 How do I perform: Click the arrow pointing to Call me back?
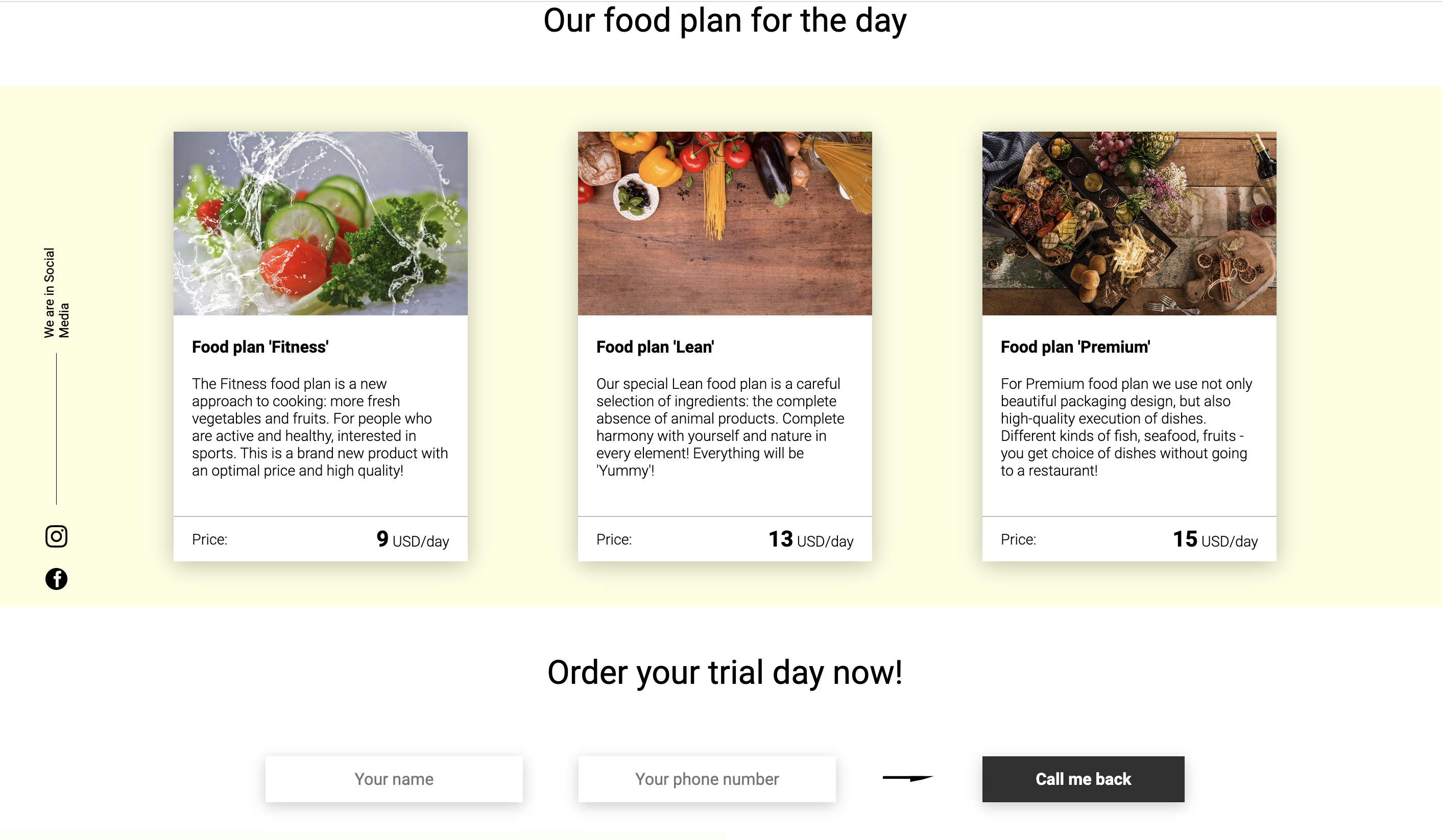(x=907, y=778)
